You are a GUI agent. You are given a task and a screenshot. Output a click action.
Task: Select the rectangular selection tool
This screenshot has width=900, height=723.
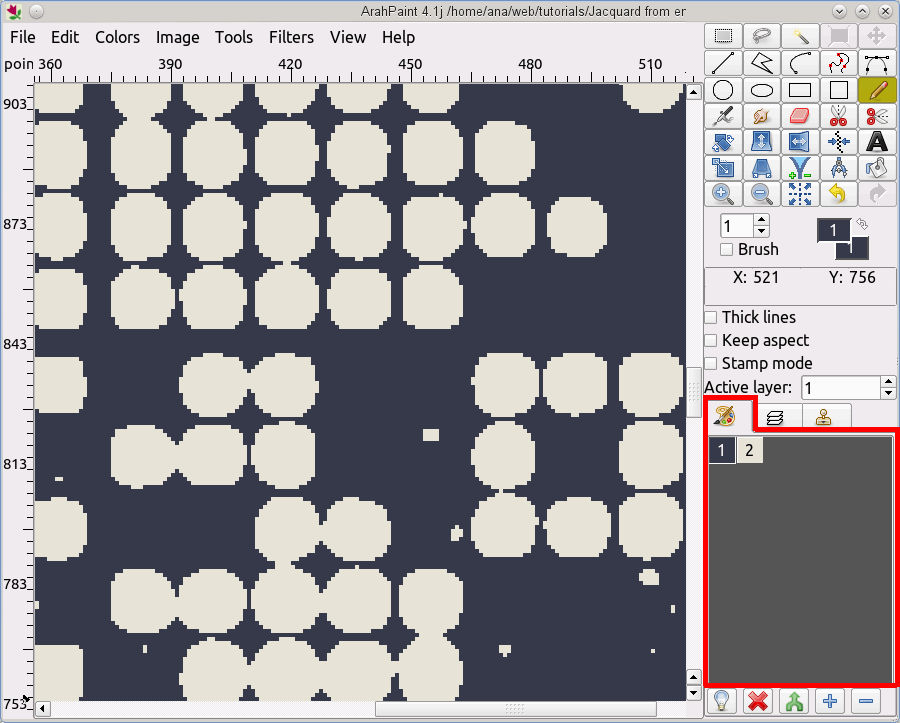click(x=723, y=36)
